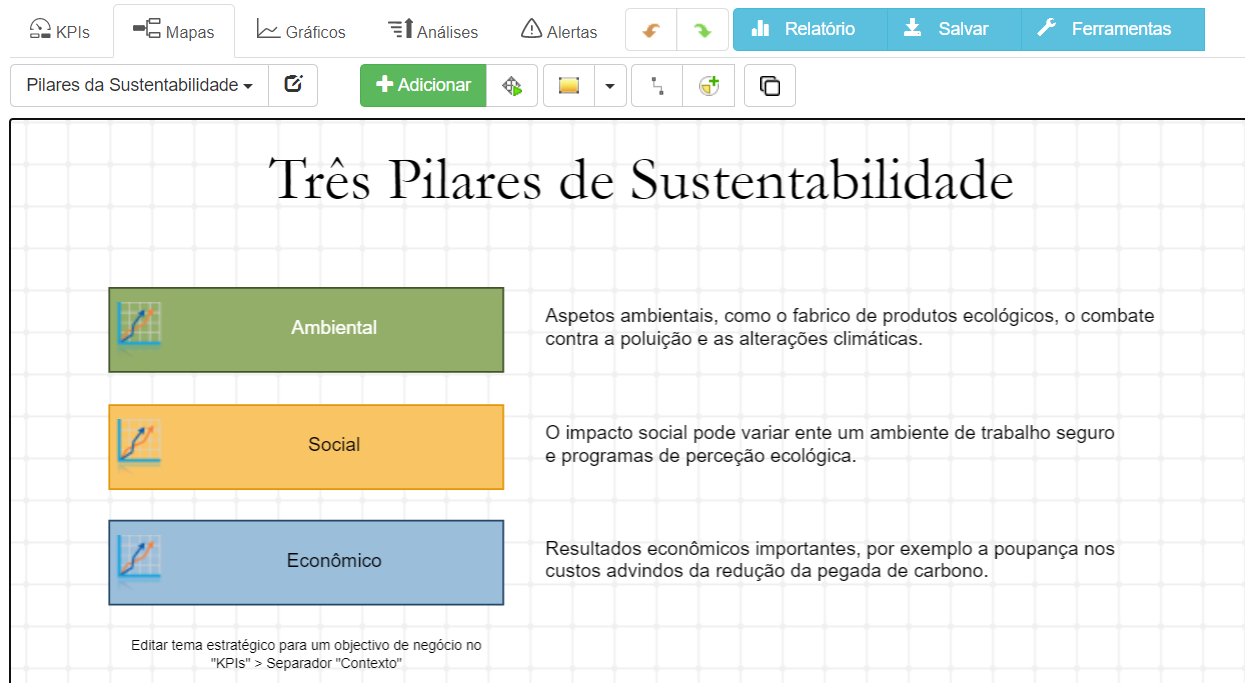
Task: Rename map using the edit pencil icon
Action: click(292, 85)
